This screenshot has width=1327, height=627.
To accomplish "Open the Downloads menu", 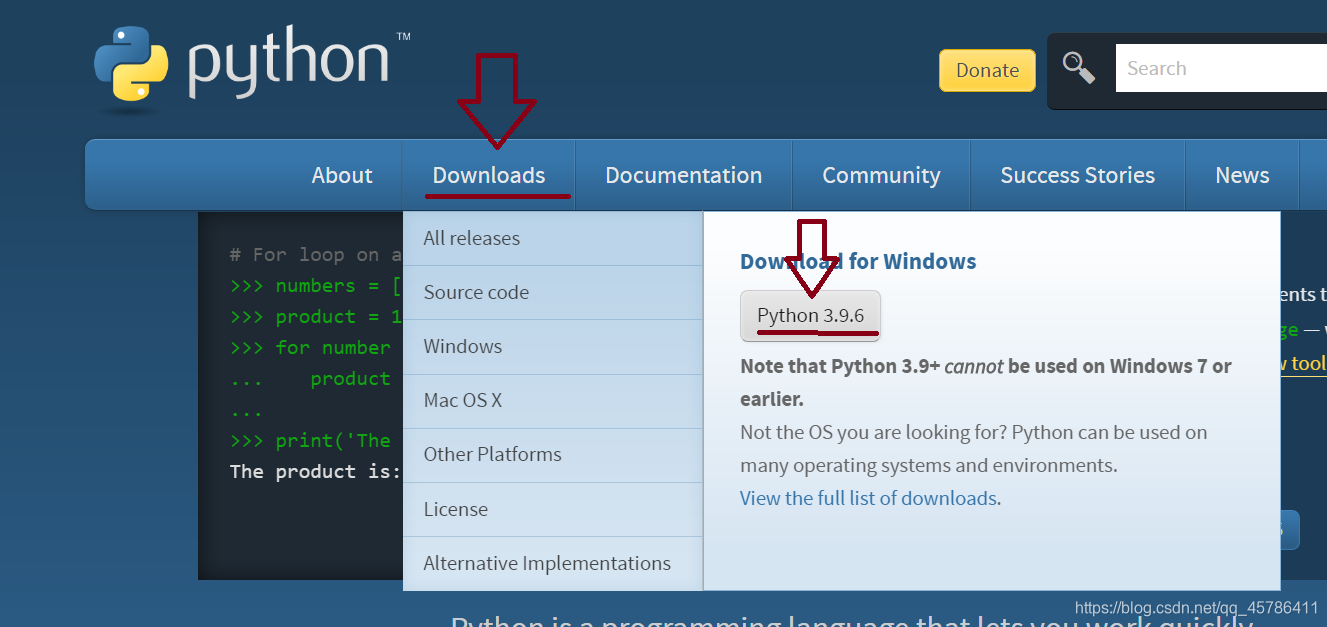I will tap(489, 175).
